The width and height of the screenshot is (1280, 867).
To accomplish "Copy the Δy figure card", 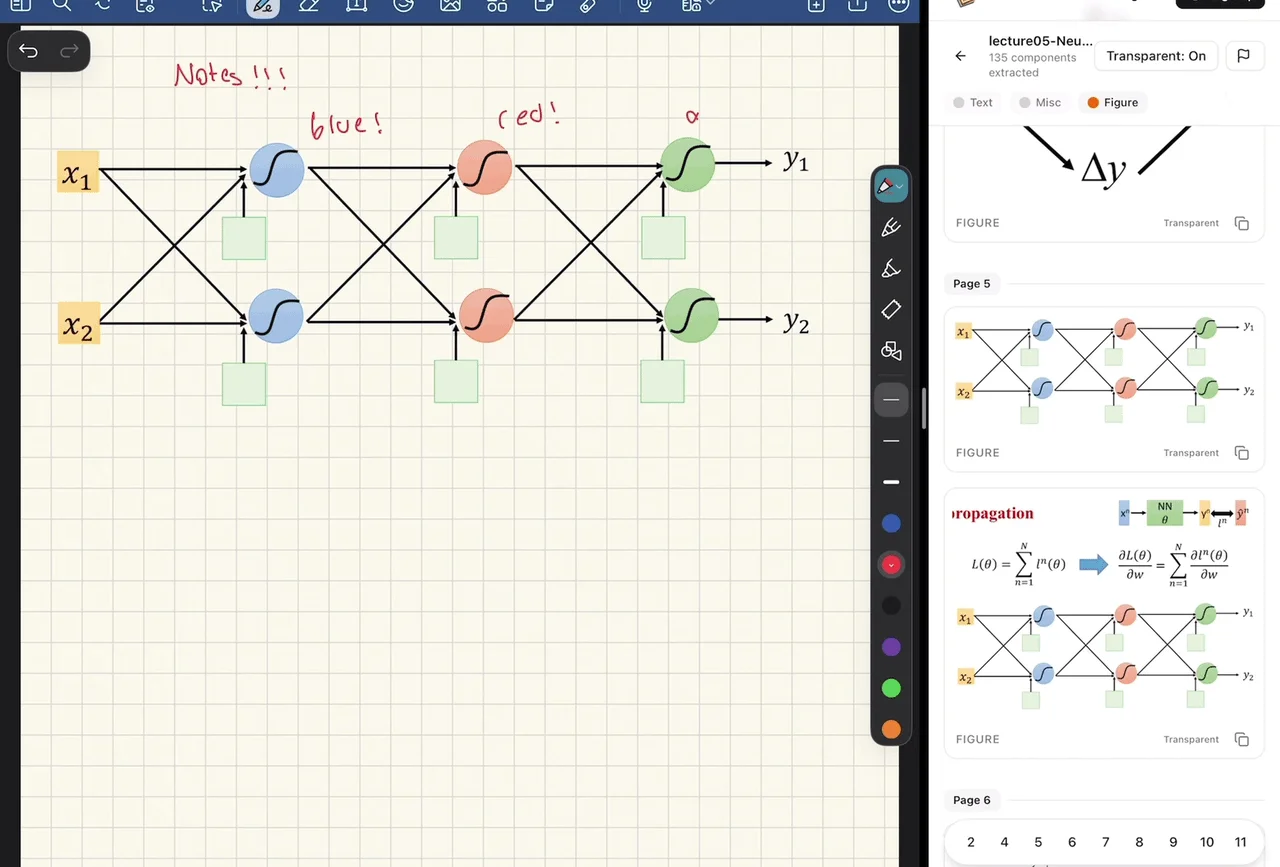I will coord(1241,223).
